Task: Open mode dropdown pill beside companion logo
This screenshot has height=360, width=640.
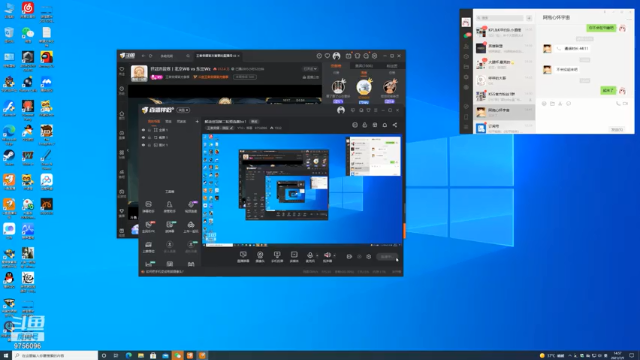Action: (x=183, y=110)
